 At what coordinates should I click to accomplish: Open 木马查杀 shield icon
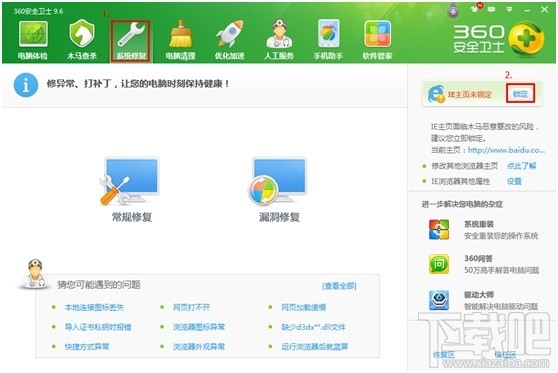coord(82,33)
